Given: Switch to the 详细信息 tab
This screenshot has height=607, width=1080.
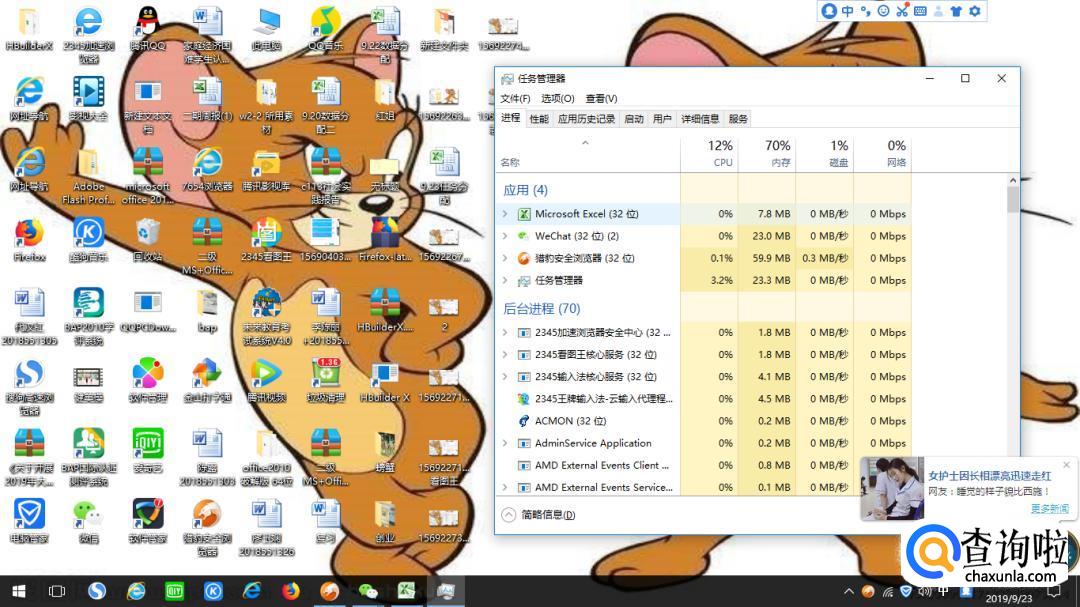Looking at the screenshot, I should coord(700,119).
